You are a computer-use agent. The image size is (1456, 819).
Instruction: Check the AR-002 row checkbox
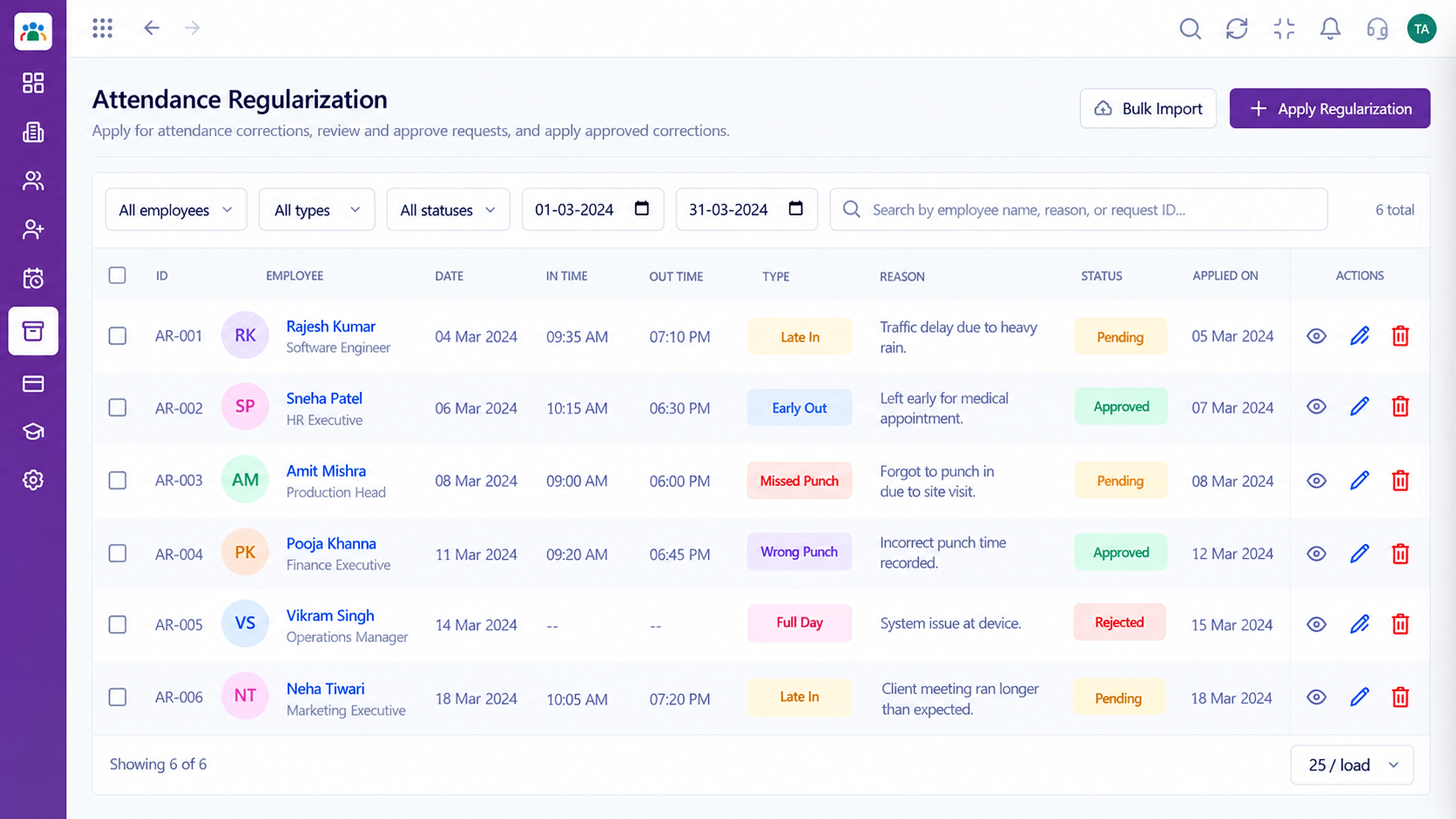tap(117, 408)
